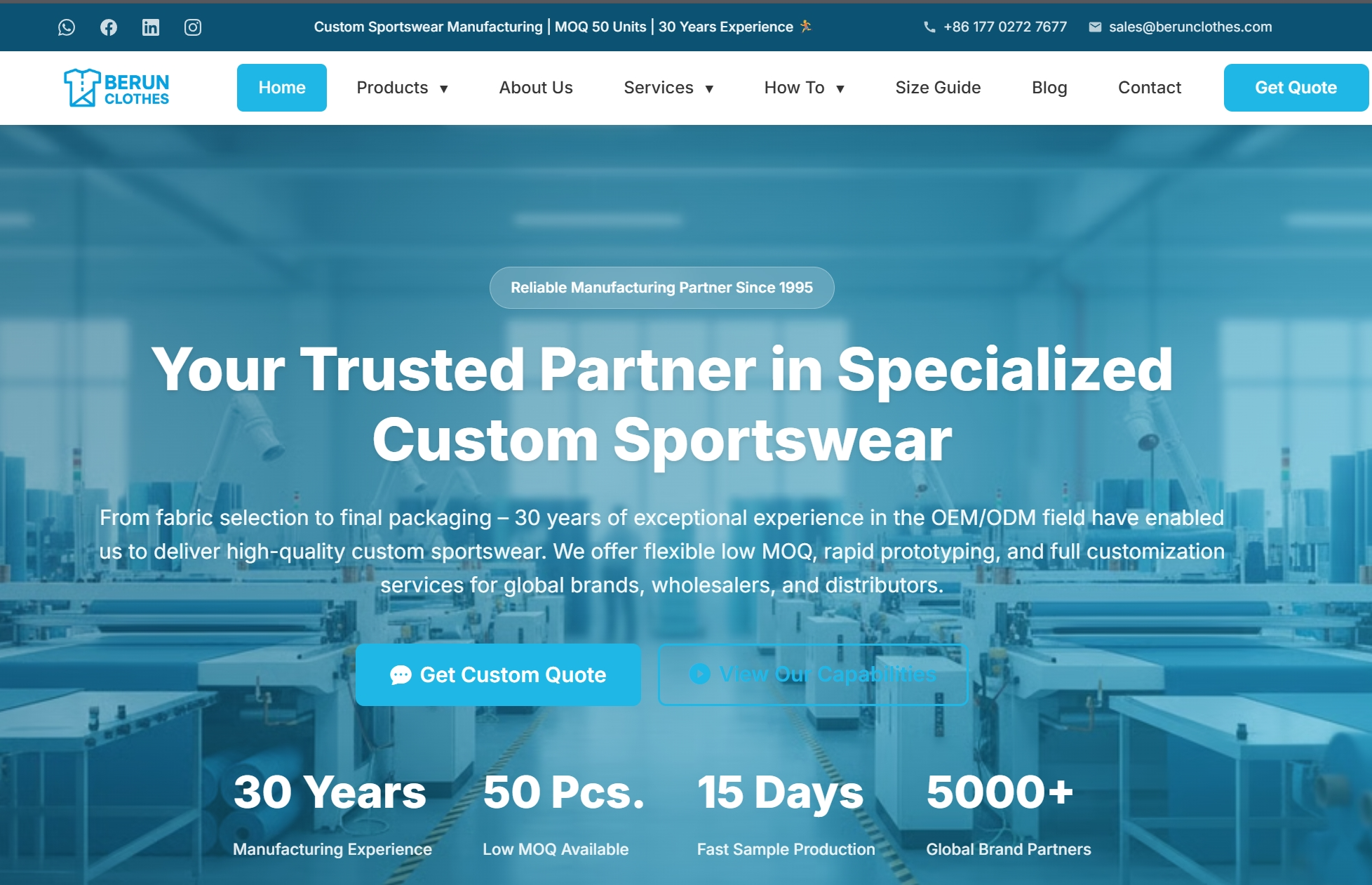This screenshot has width=1372, height=885.
Task: Click the email envelope icon
Action: [x=1095, y=27]
